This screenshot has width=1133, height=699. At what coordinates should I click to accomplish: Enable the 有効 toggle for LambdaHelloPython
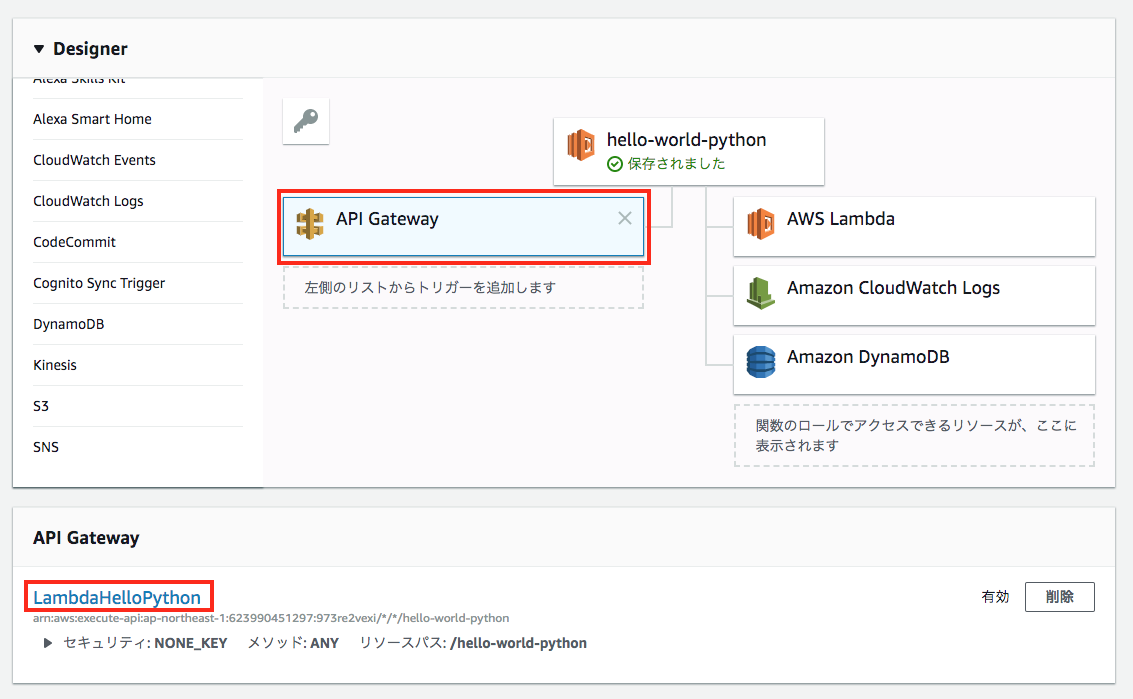click(x=996, y=596)
